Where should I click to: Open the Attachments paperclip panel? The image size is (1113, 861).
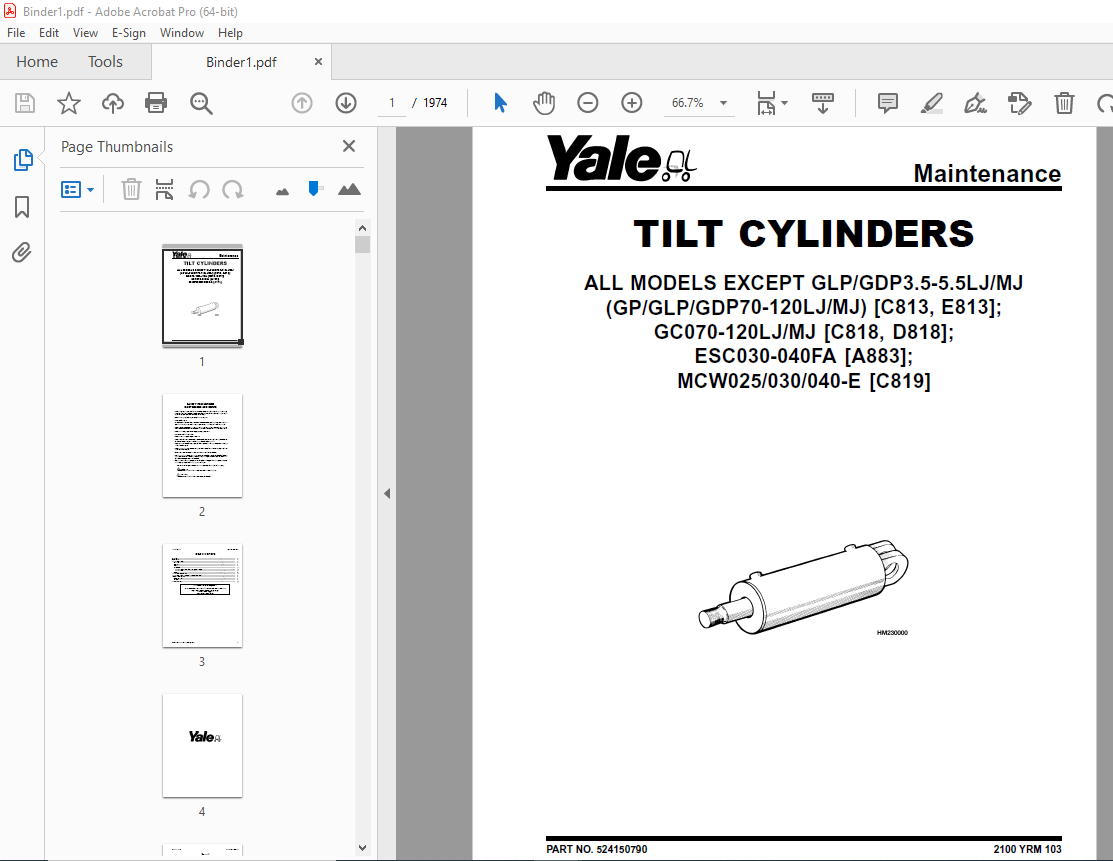coord(21,252)
